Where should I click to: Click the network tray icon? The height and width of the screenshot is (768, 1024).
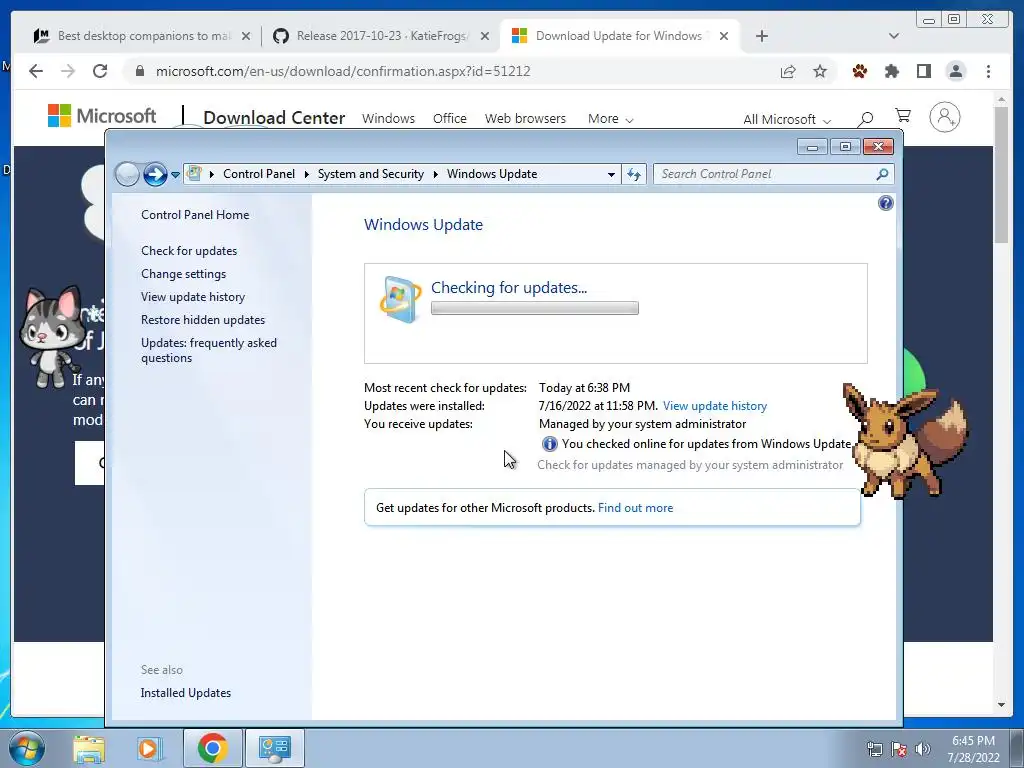pyautogui.click(x=874, y=749)
